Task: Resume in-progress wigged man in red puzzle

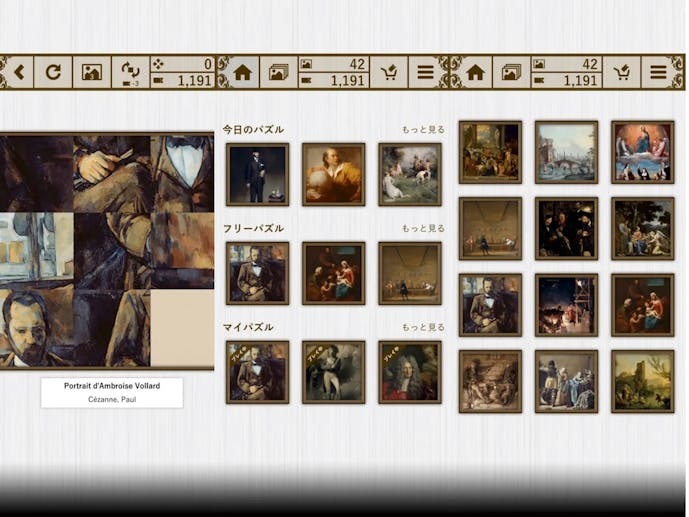Action: click(410, 372)
